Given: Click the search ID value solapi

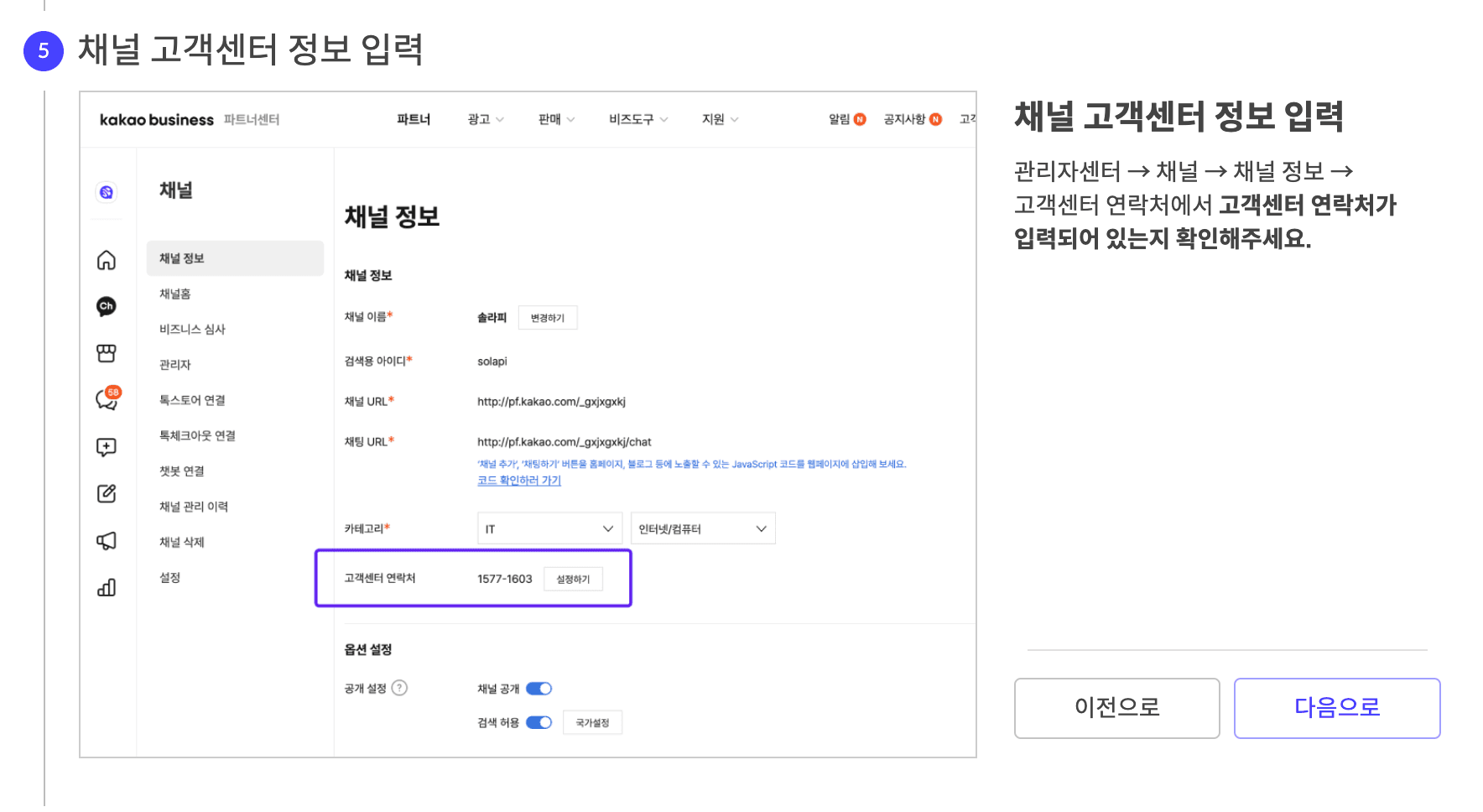Looking at the screenshot, I should click(492, 361).
